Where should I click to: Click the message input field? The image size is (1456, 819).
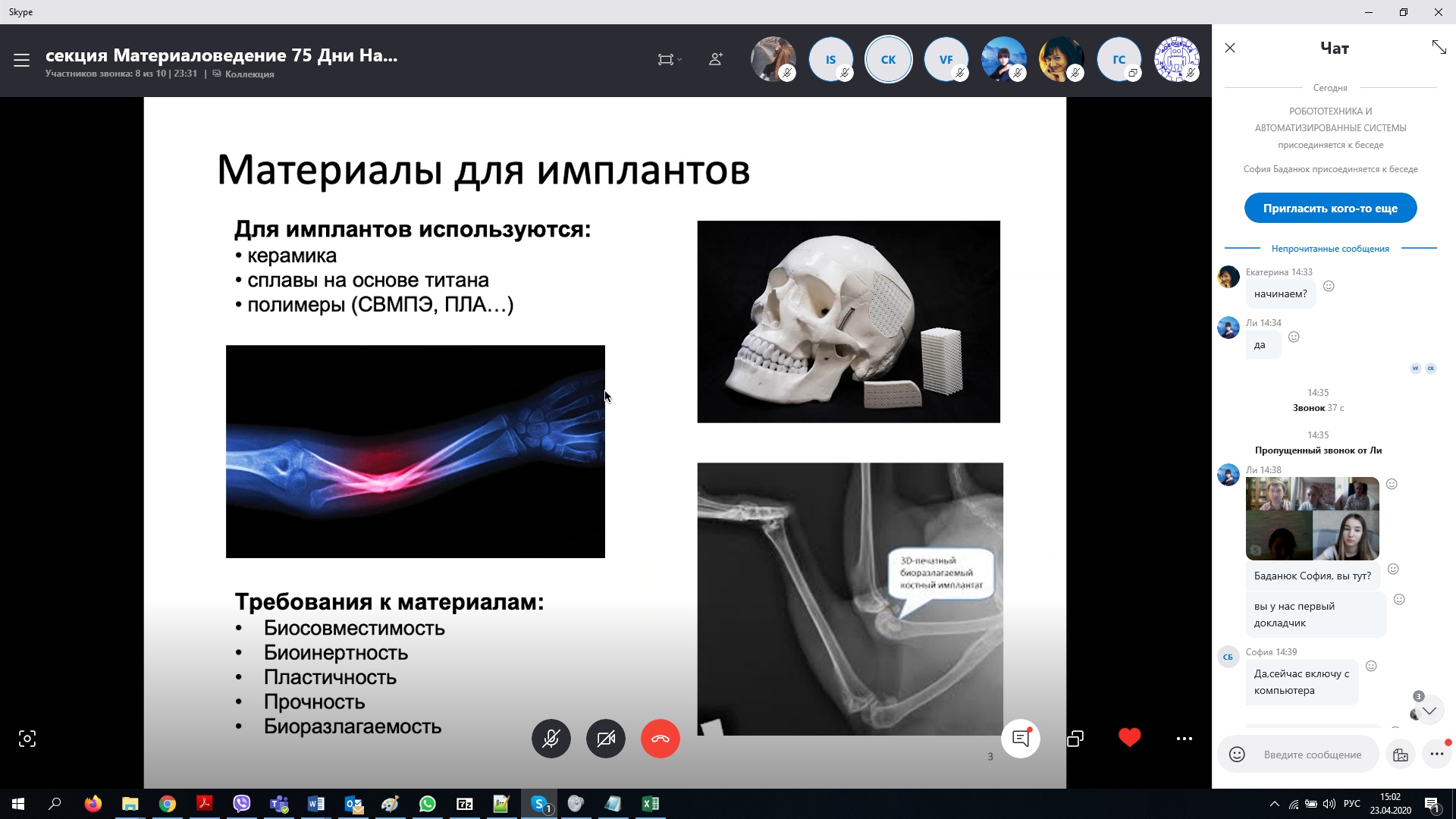(1313, 755)
